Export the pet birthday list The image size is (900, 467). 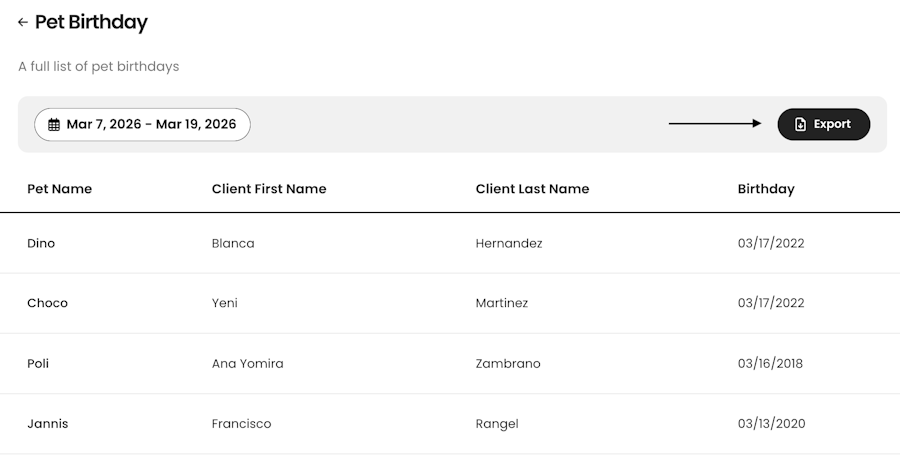824,124
